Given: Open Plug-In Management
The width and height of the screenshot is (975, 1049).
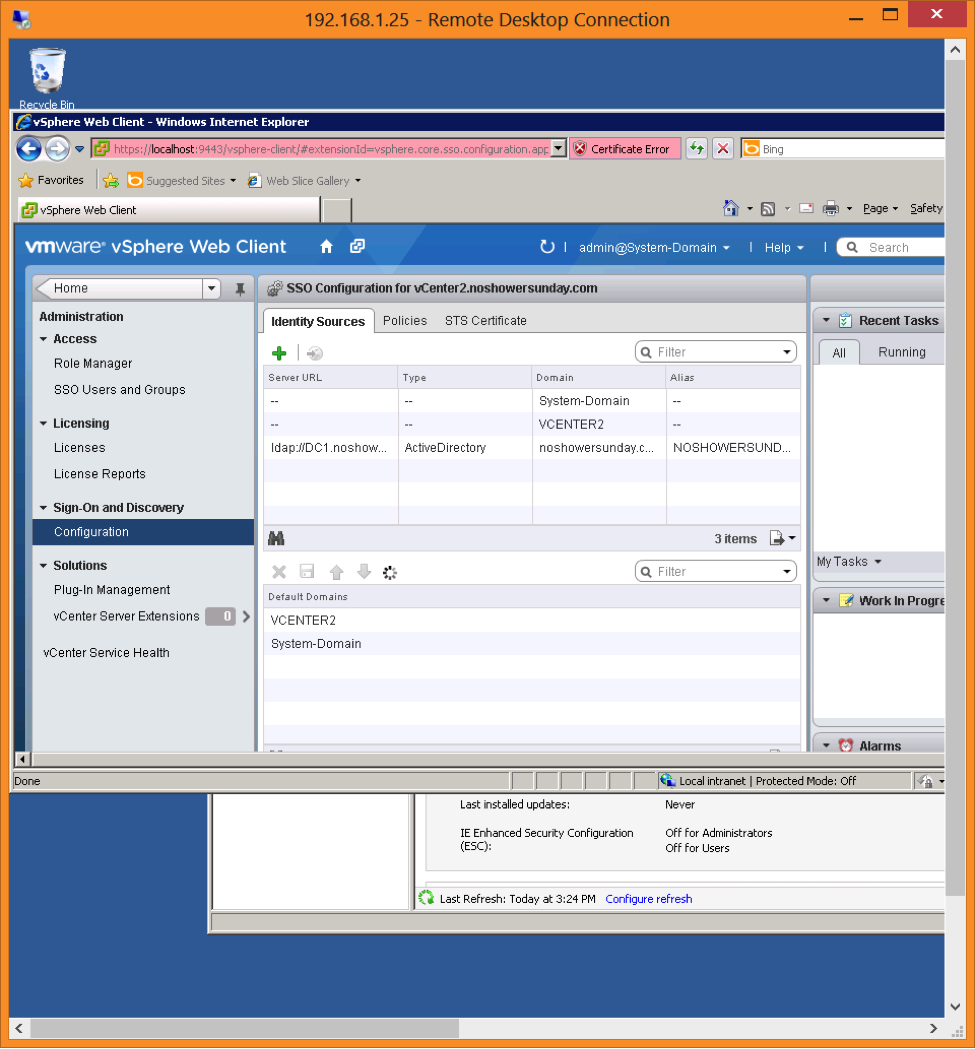Looking at the screenshot, I should point(112,589).
